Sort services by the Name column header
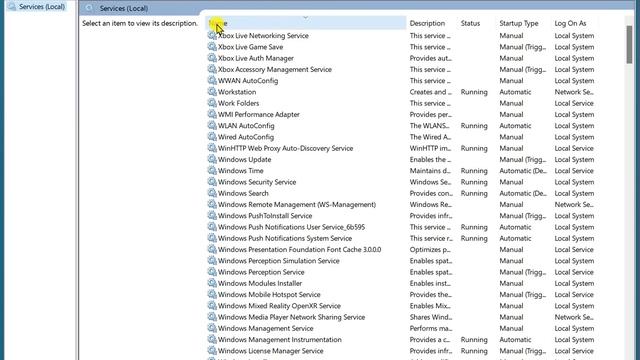 [x=306, y=23]
